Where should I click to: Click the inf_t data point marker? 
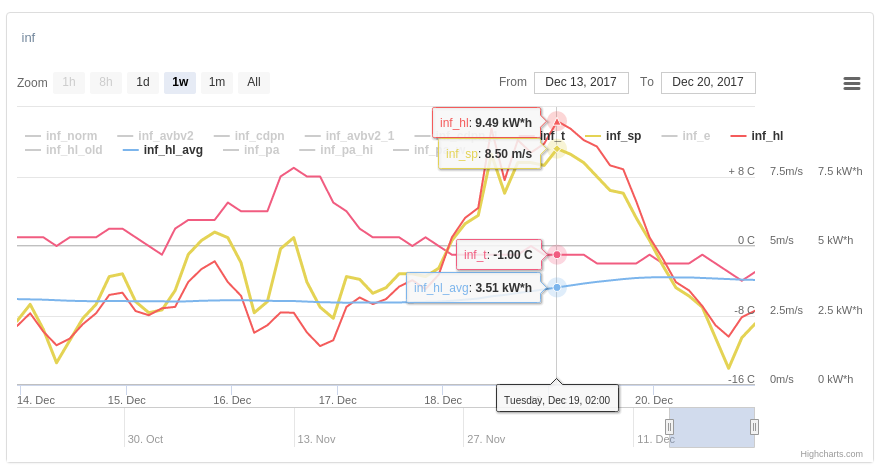(557, 255)
